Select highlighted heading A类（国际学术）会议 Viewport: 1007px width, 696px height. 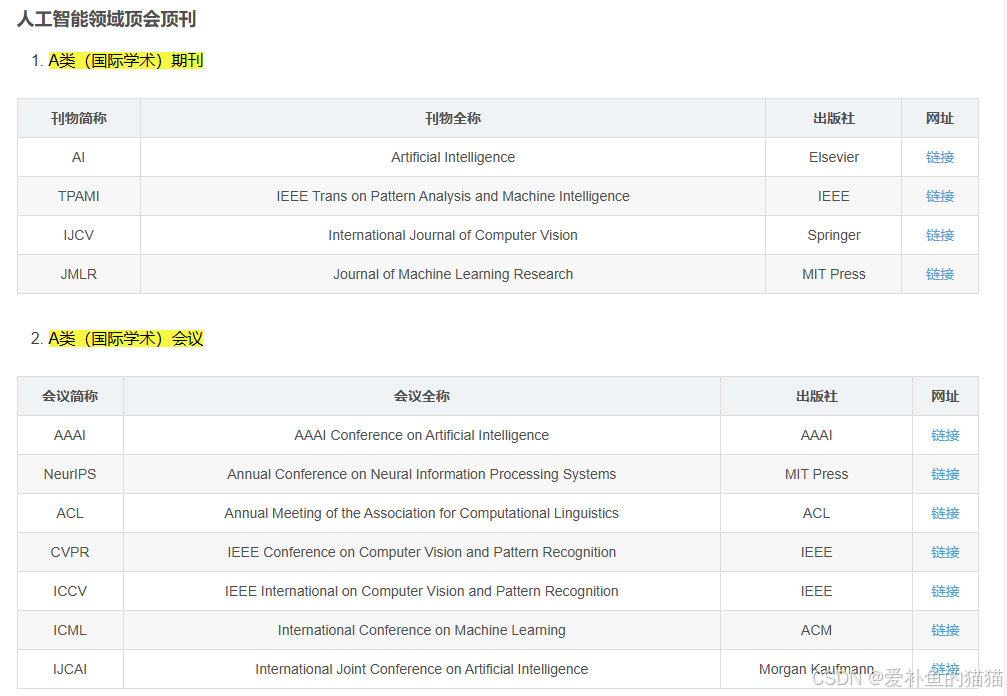point(126,338)
